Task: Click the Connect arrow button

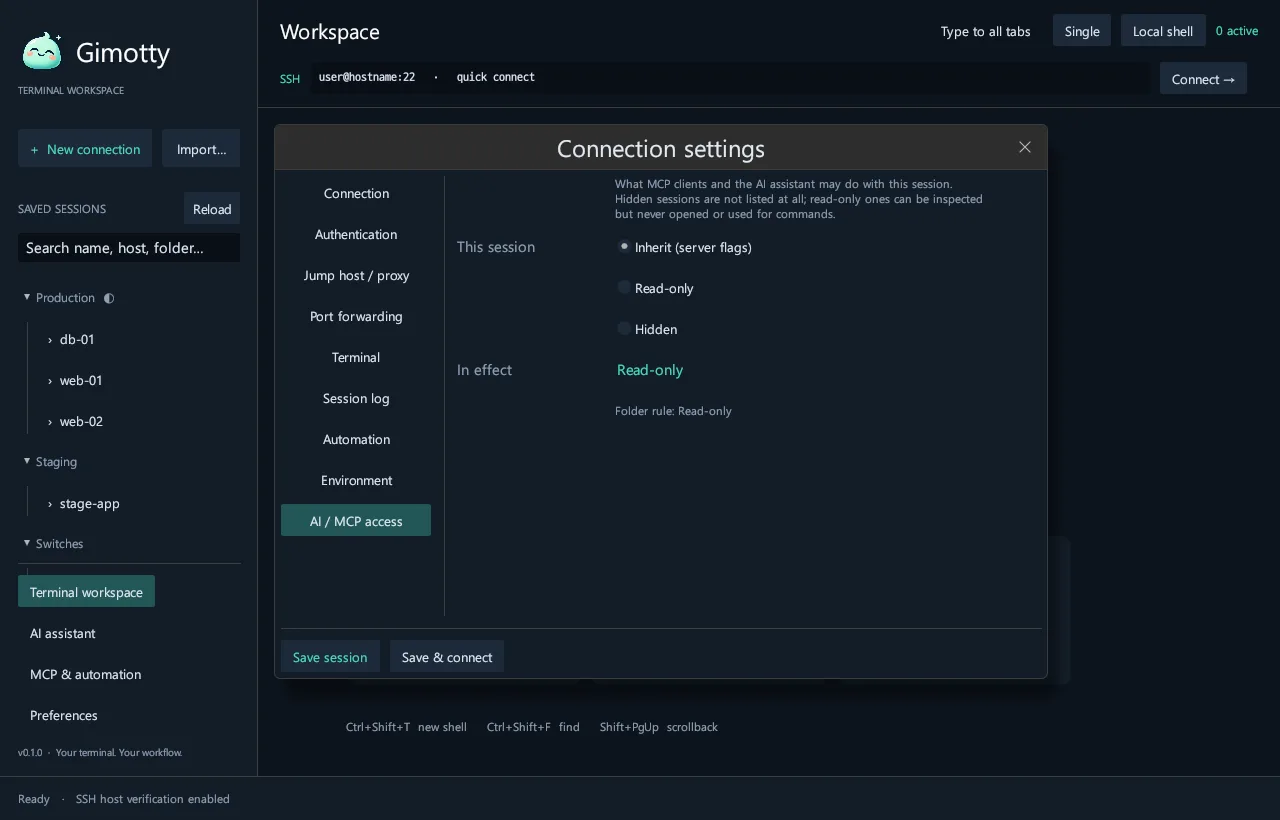Action: pyautogui.click(x=1203, y=78)
